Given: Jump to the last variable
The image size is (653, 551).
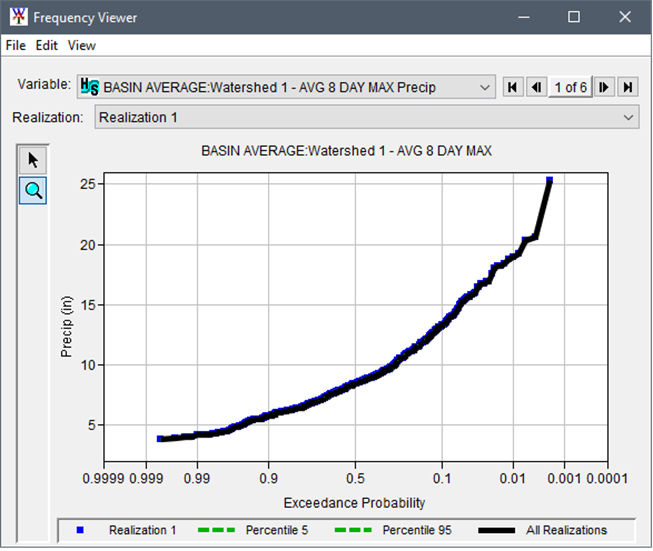Looking at the screenshot, I should point(628,87).
